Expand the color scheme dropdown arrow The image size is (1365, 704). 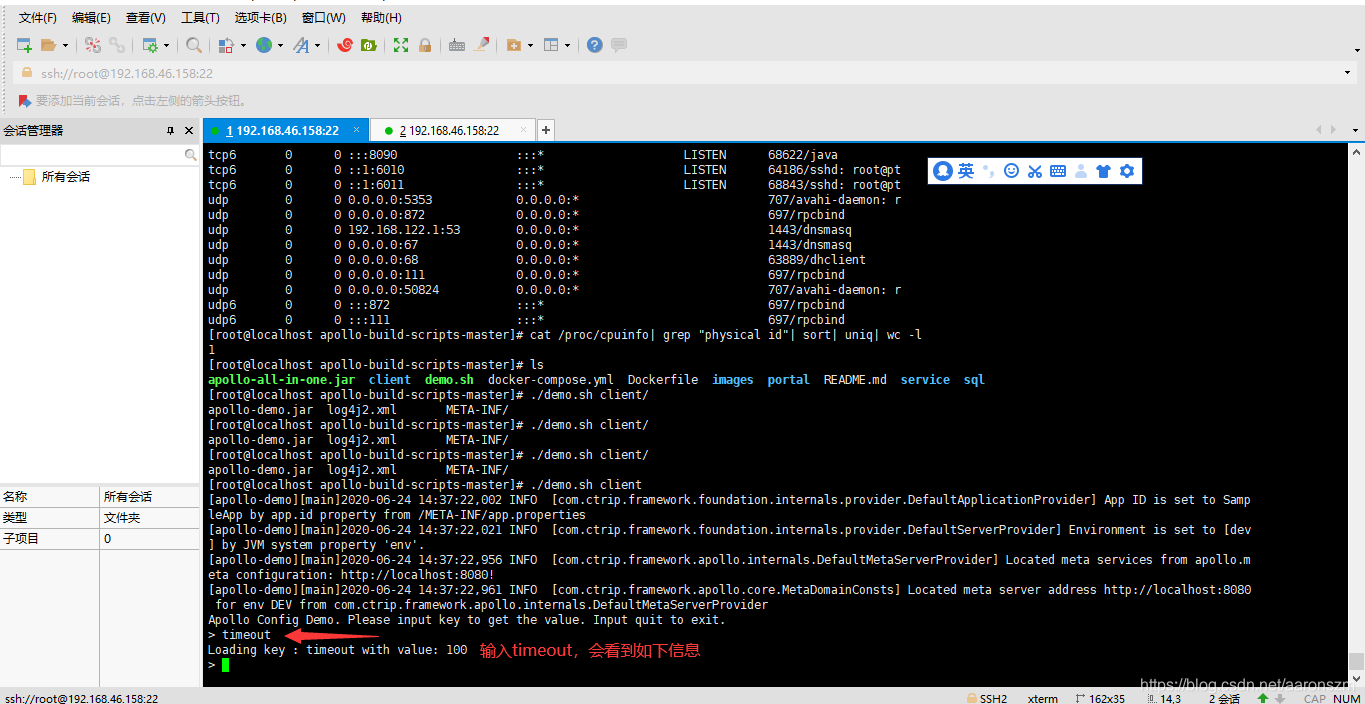pos(243,45)
